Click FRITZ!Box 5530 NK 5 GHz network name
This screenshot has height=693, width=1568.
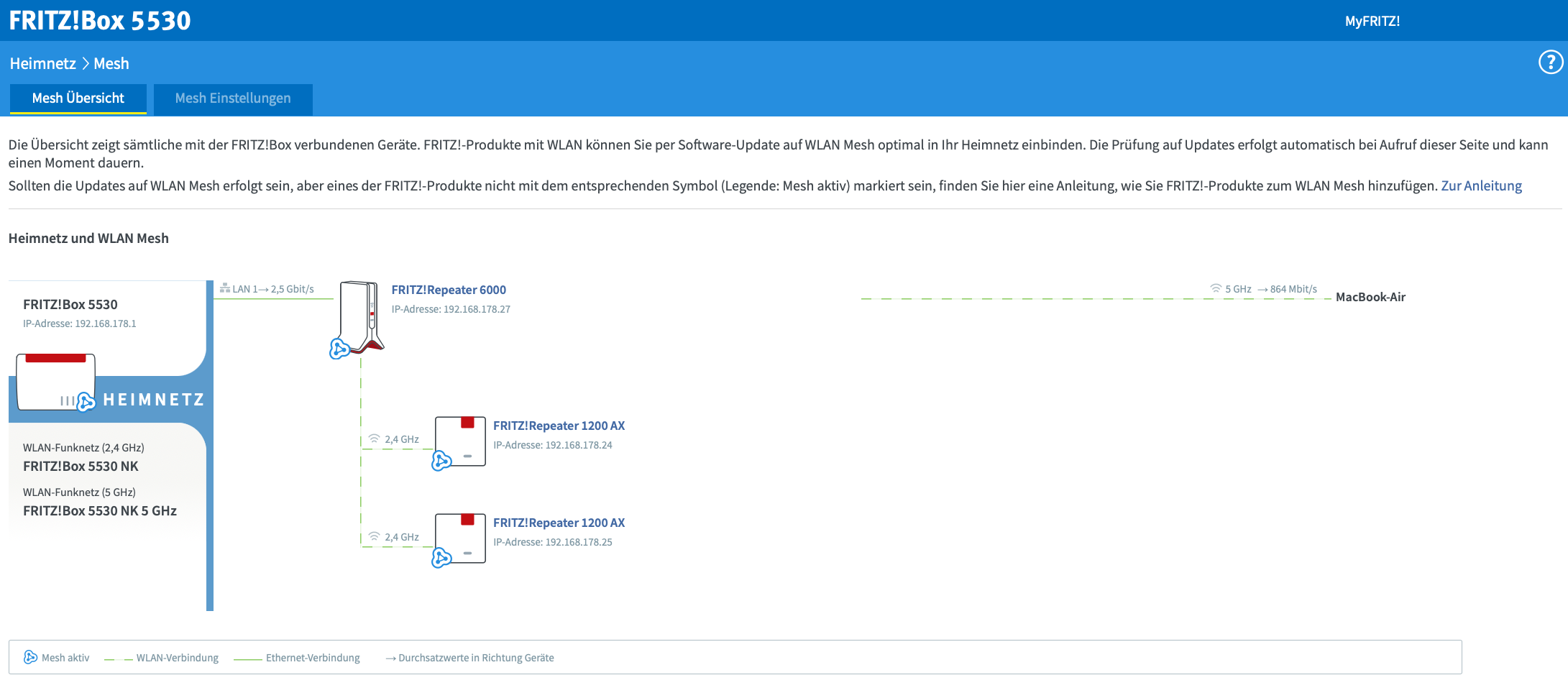tap(100, 511)
